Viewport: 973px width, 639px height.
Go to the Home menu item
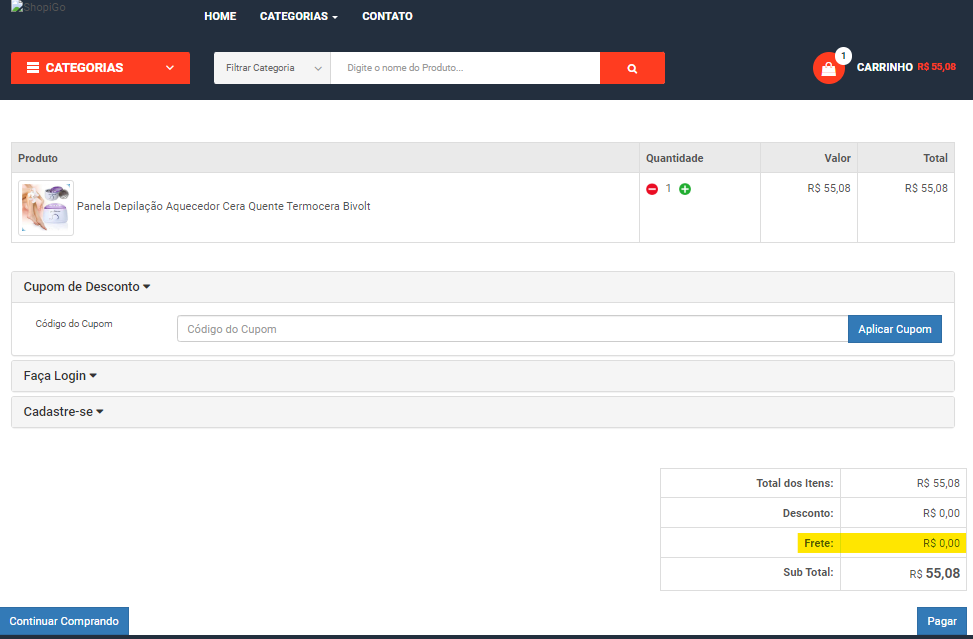point(220,16)
